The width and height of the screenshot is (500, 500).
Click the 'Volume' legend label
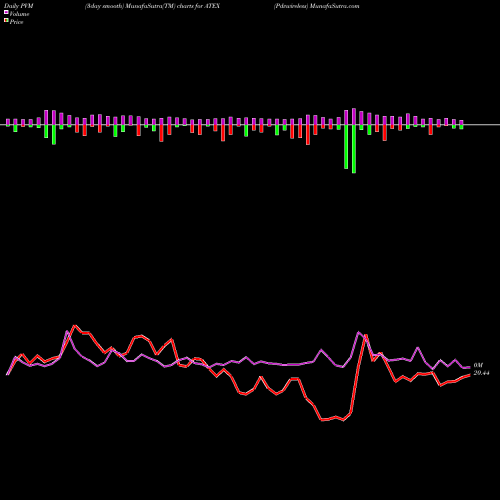[19, 14]
